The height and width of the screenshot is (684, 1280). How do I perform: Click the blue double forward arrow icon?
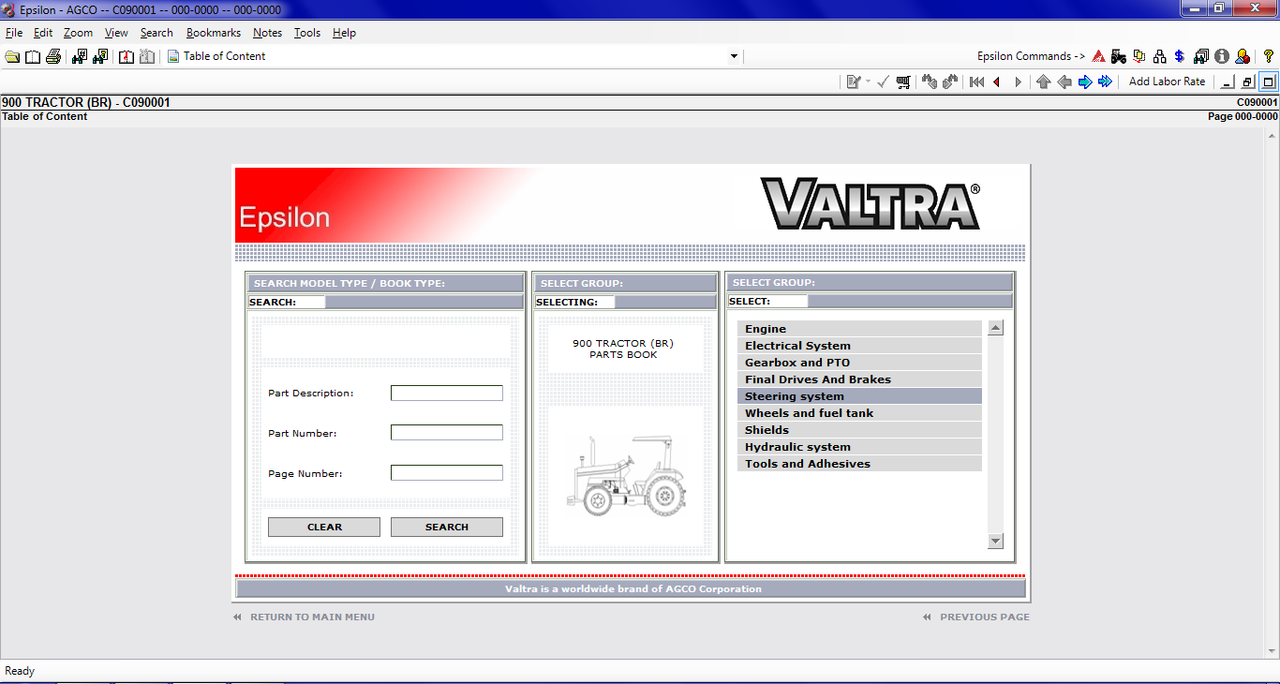(x=1105, y=82)
